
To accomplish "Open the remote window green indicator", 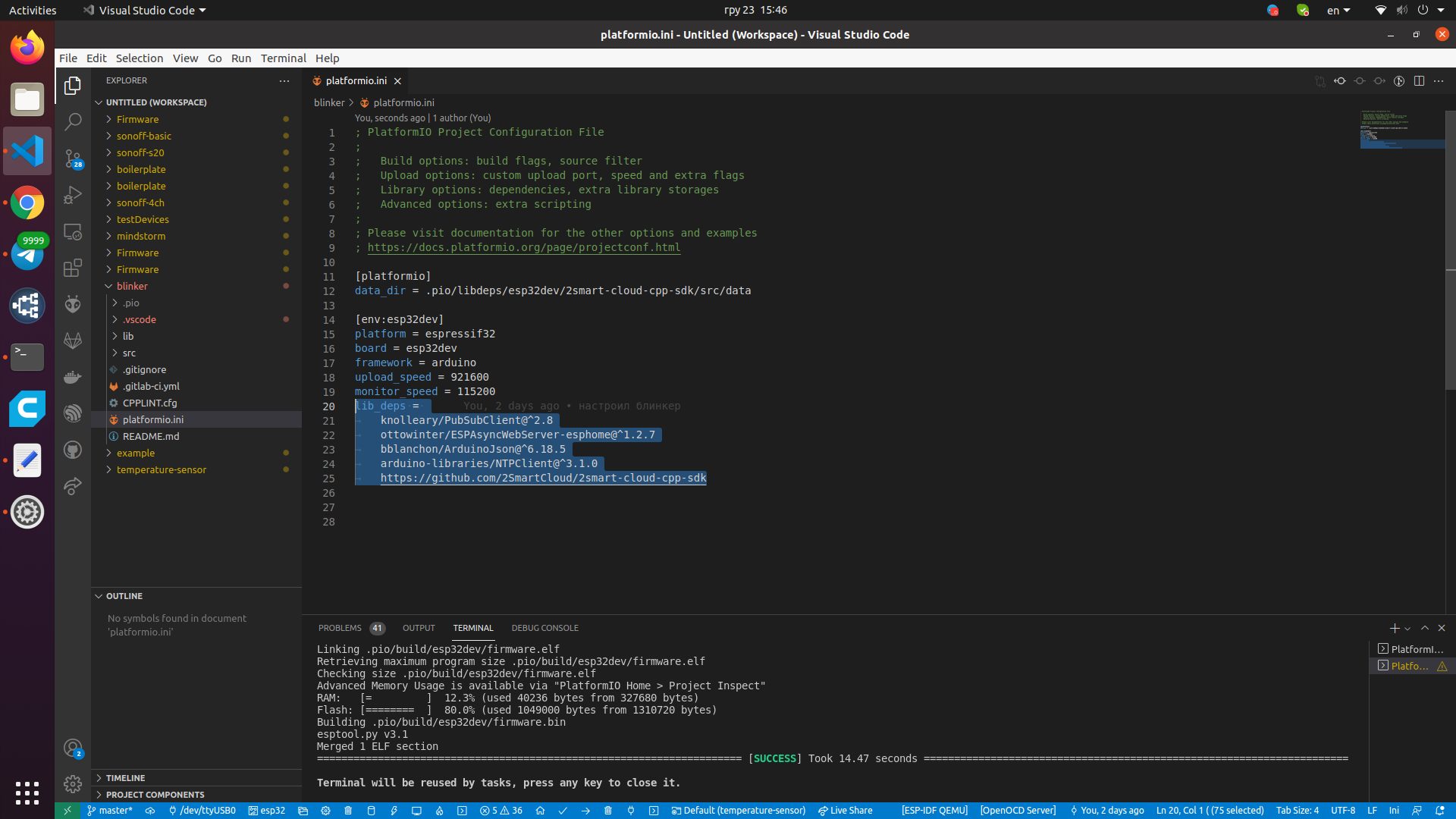I will tap(67, 811).
